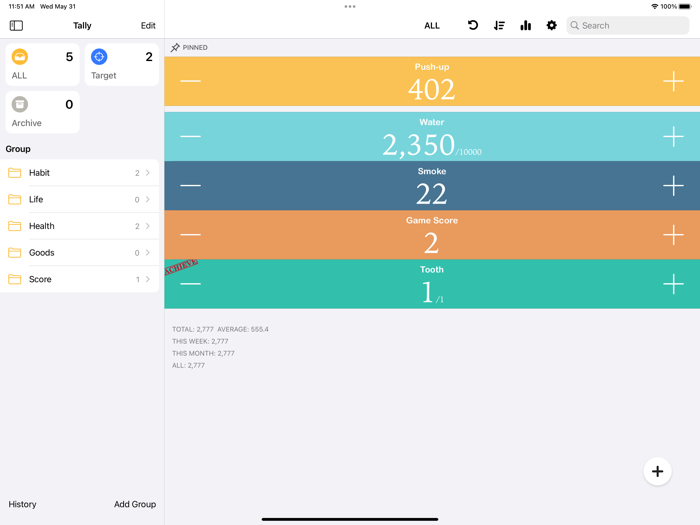Image resolution: width=700 pixels, height=525 pixels.
Task: Click the Habit folder icon
Action: (15, 173)
